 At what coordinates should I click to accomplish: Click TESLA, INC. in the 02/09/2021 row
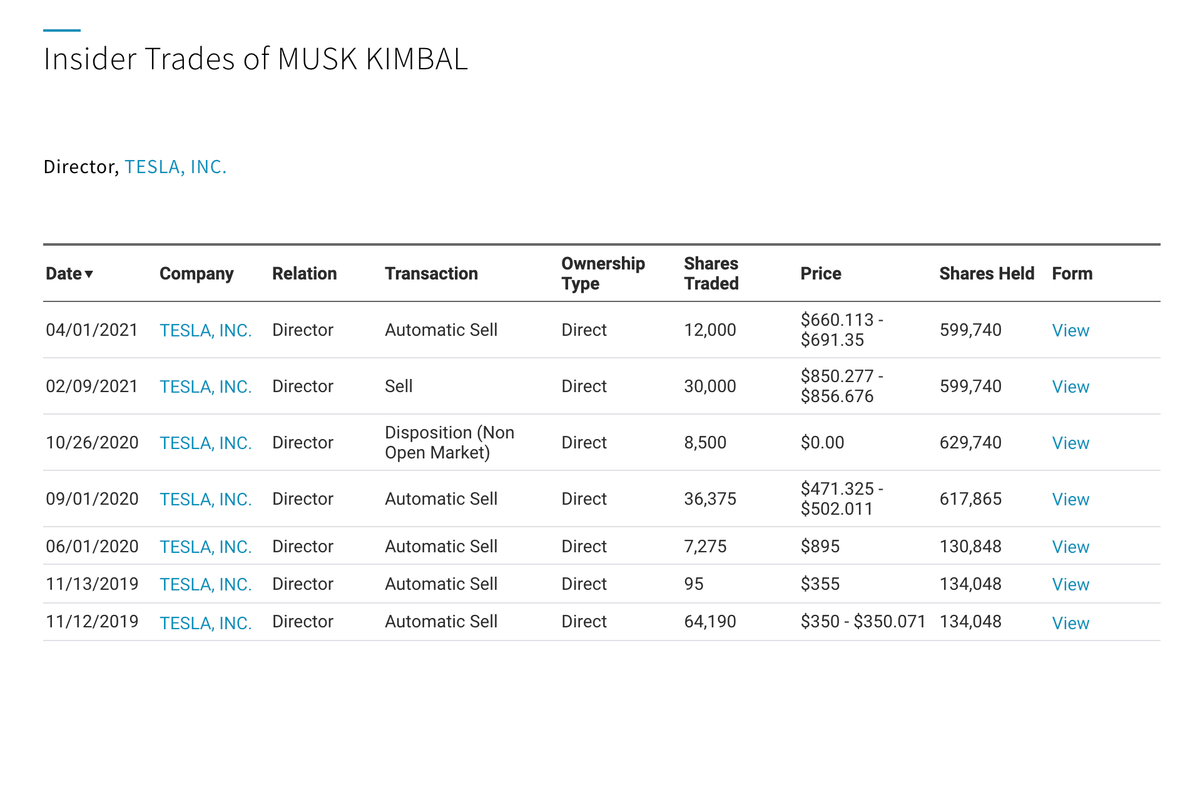205,387
